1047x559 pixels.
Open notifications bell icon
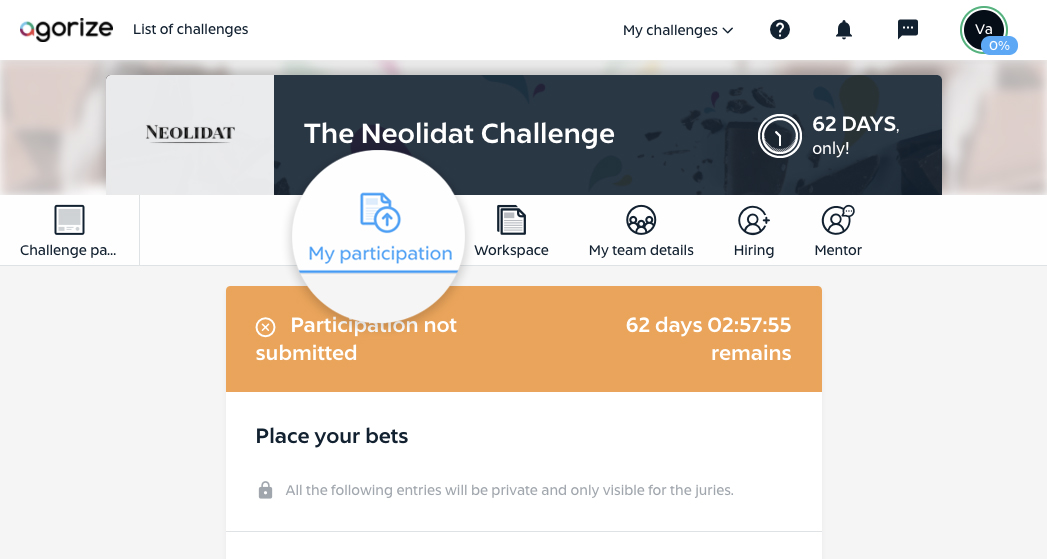coord(844,29)
